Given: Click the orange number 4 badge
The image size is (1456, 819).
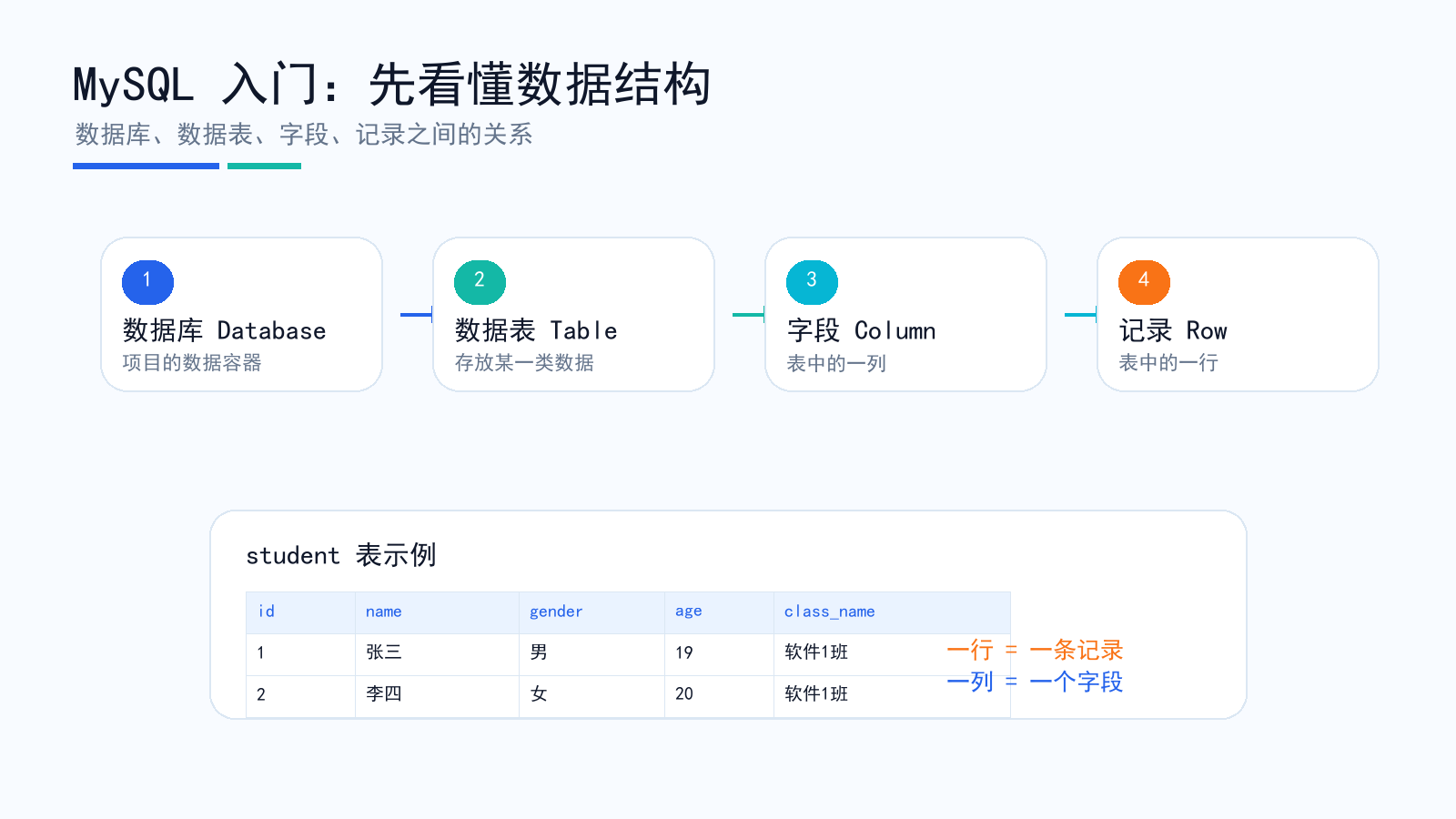Looking at the screenshot, I should [x=1144, y=282].
